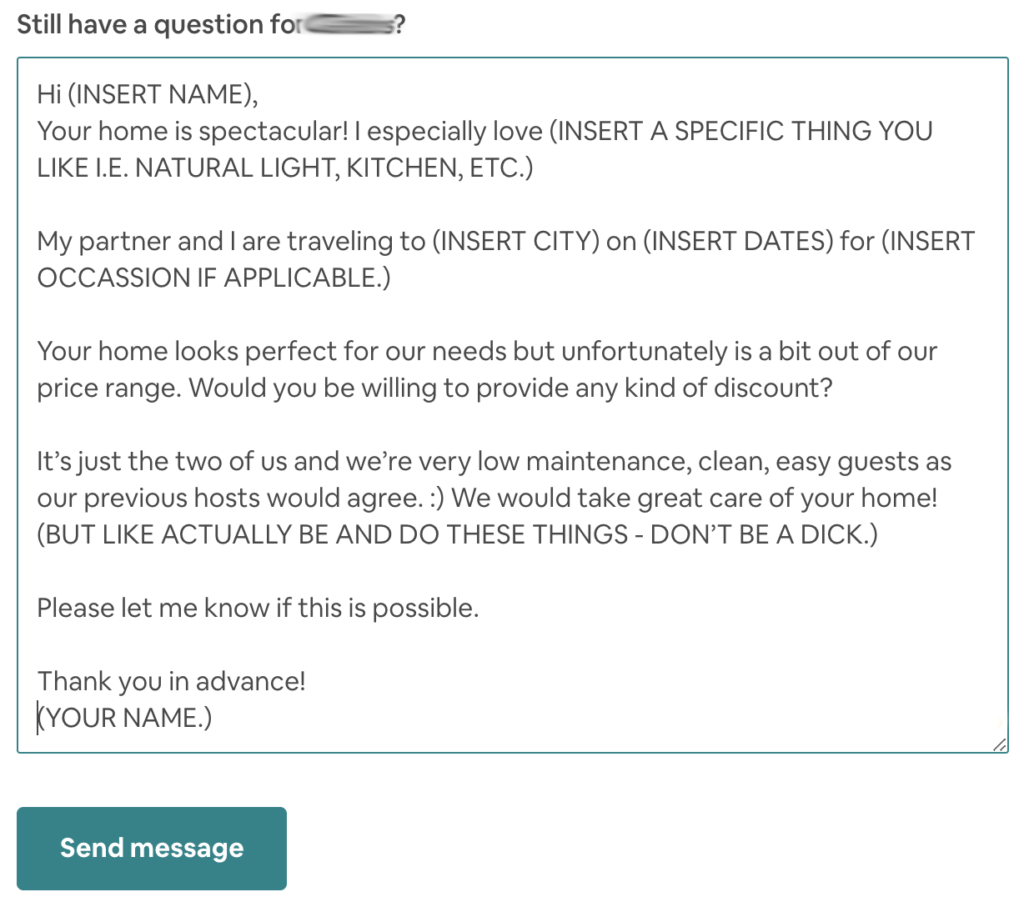The width and height of the screenshot is (1024, 902).
Task: Click the ':)' smiley in the message
Action: point(437,498)
